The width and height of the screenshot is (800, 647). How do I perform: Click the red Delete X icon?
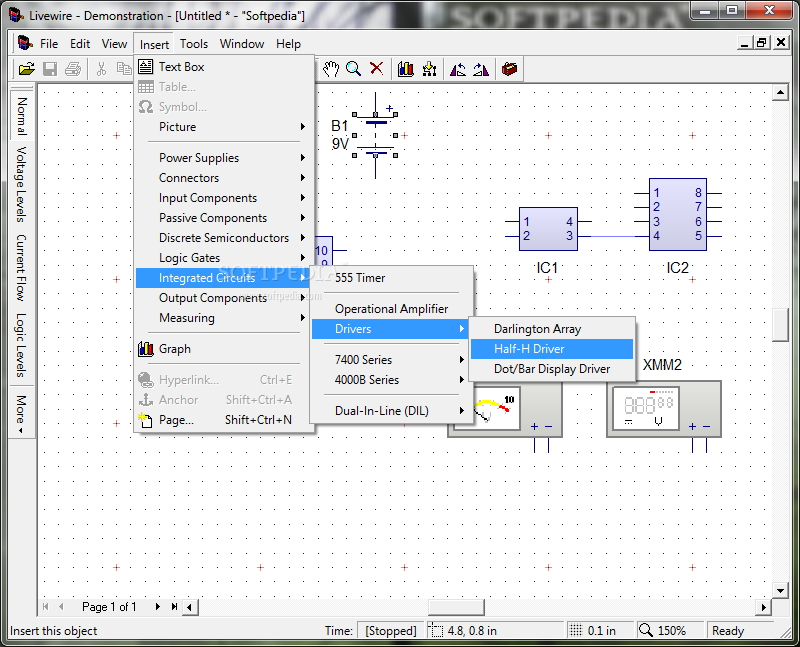coord(377,68)
